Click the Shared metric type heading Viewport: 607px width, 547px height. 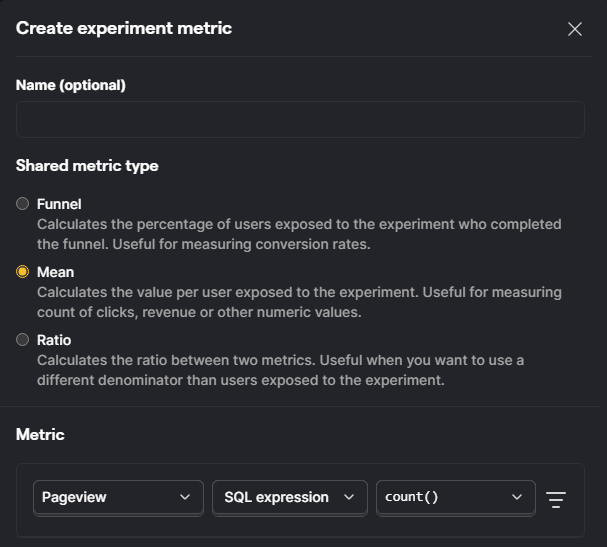point(87,166)
